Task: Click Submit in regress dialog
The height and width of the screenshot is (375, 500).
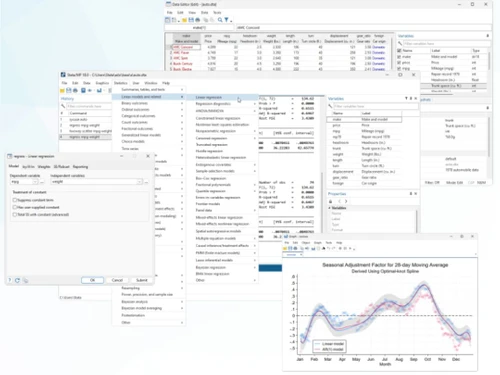Action: (142, 280)
